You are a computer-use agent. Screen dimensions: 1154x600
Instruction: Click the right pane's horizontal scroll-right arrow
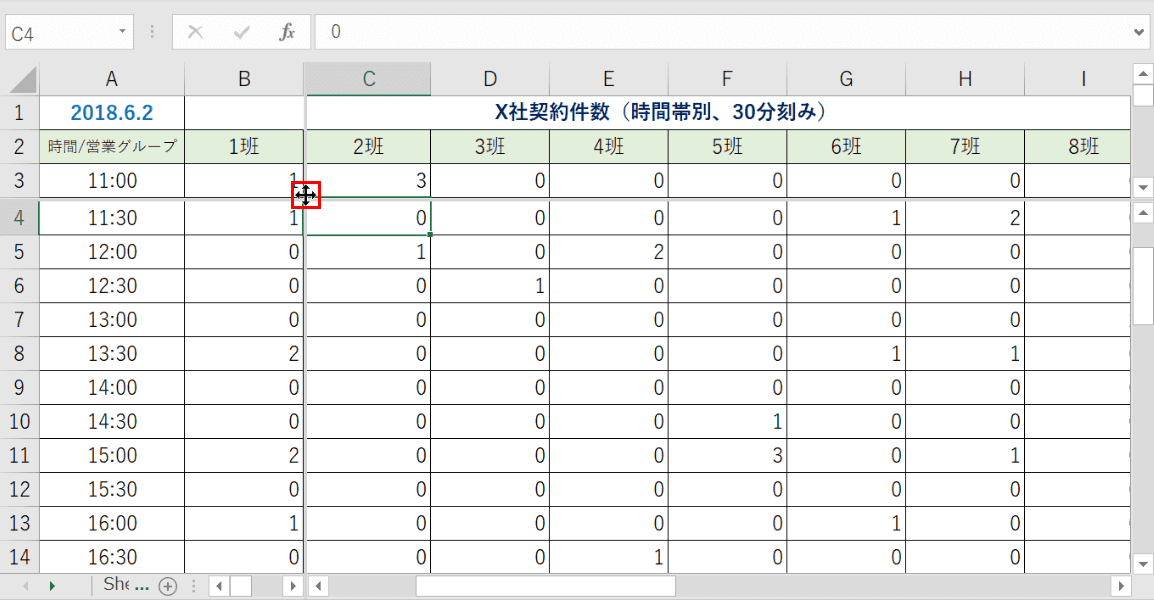pyautogui.click(x=1120, y=586)
